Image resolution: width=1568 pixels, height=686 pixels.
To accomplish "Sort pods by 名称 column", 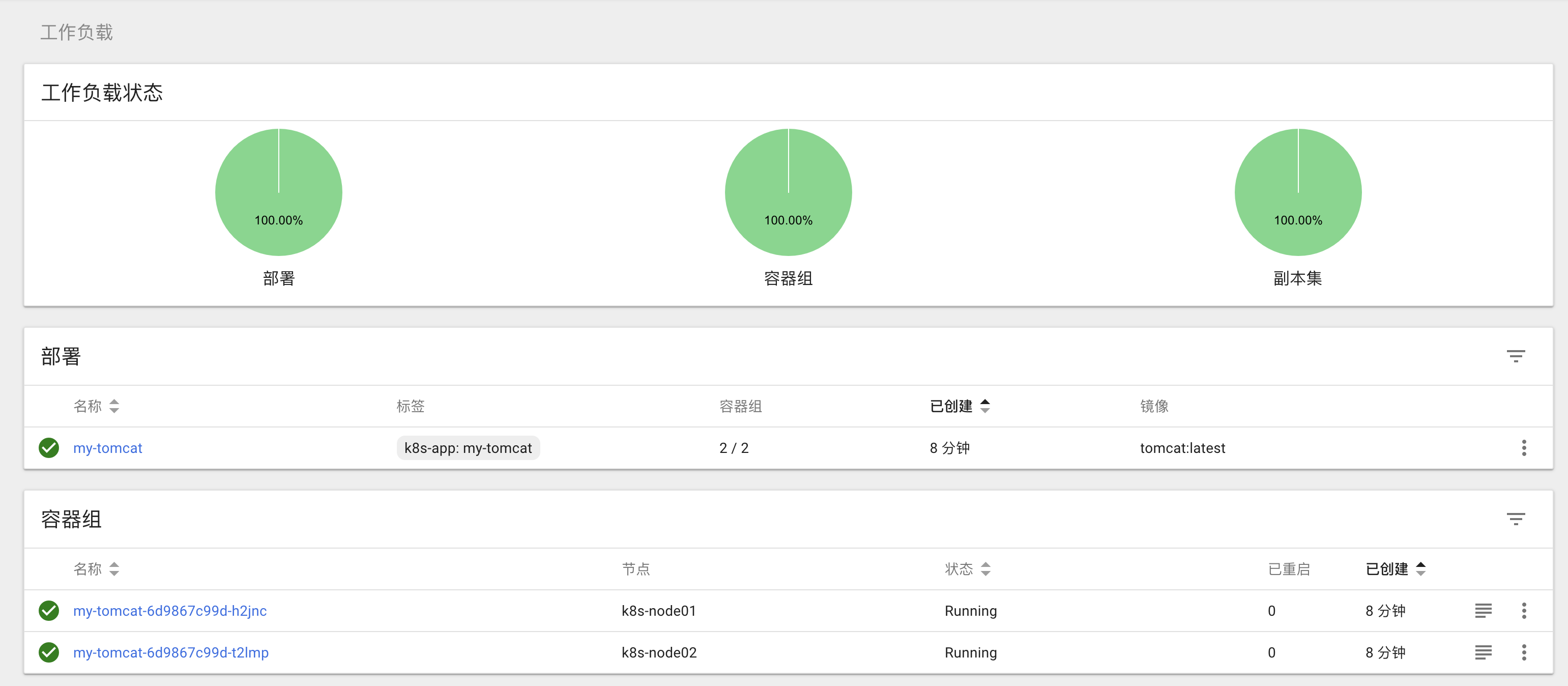I will click(x=96, y=569).
